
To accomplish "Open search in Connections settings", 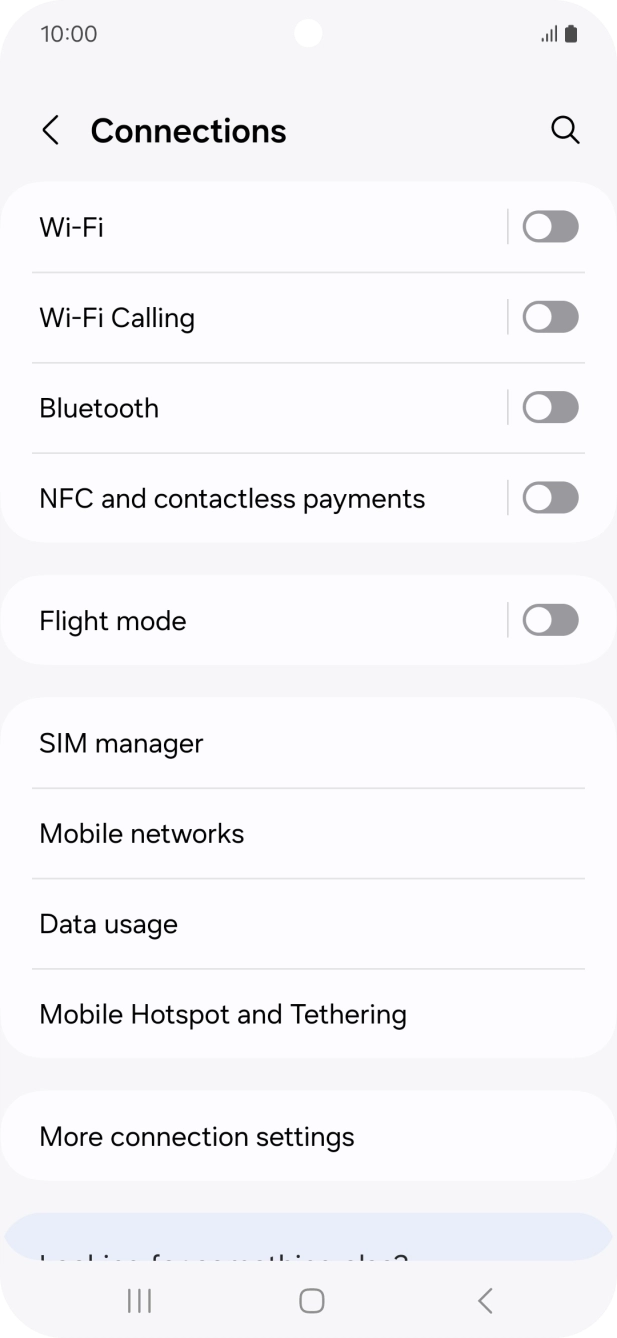I will click(566, 130).
